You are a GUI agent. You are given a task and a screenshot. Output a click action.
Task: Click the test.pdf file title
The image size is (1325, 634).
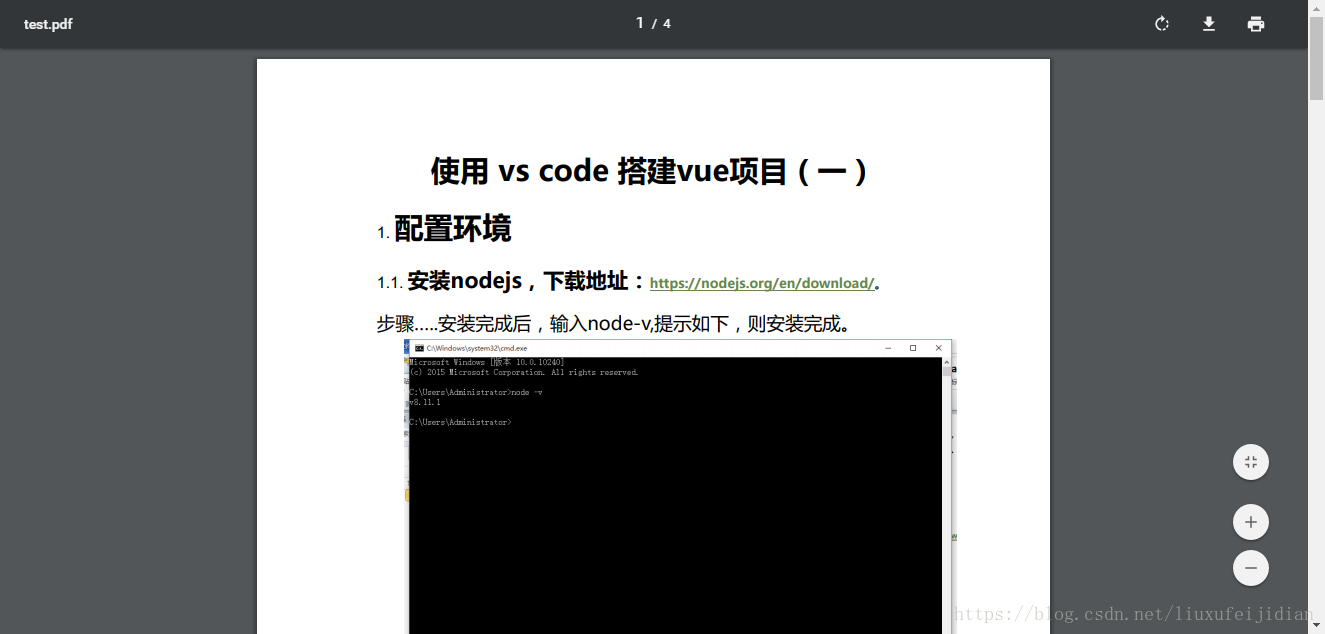pos(48,24)
